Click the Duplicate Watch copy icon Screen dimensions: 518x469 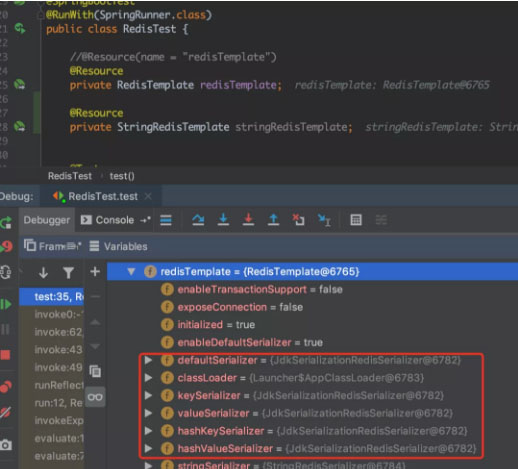[x=95, y=371]
